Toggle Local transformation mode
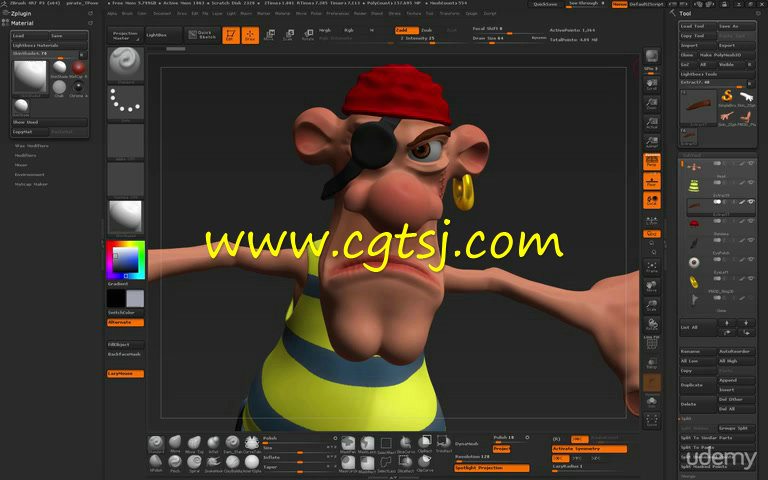This screenshot has height=480, width=768. [651, 200]
